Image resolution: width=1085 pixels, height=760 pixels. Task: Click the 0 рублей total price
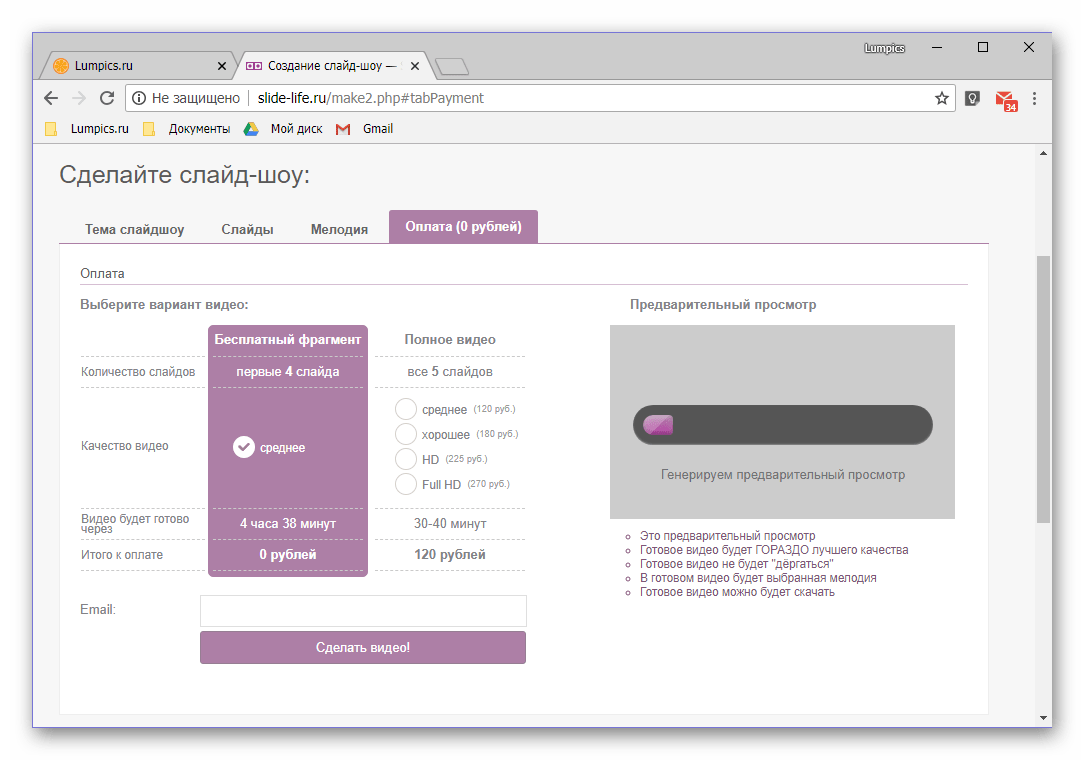[x=288, y=554]
